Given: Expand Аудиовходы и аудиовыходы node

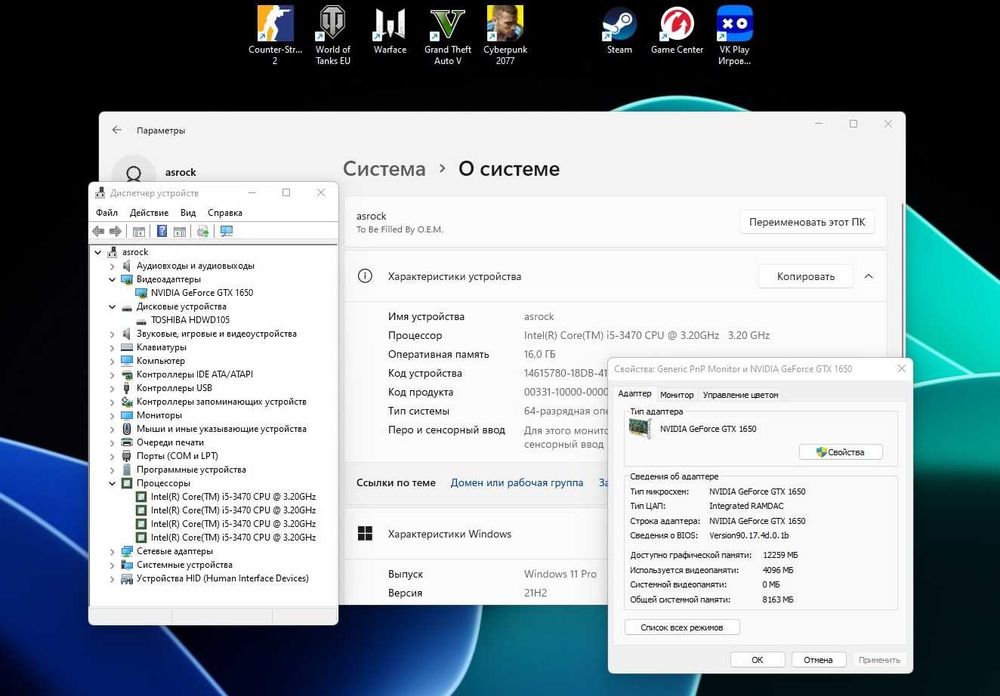Looking at the screenshot, I should tap(112, 266).
